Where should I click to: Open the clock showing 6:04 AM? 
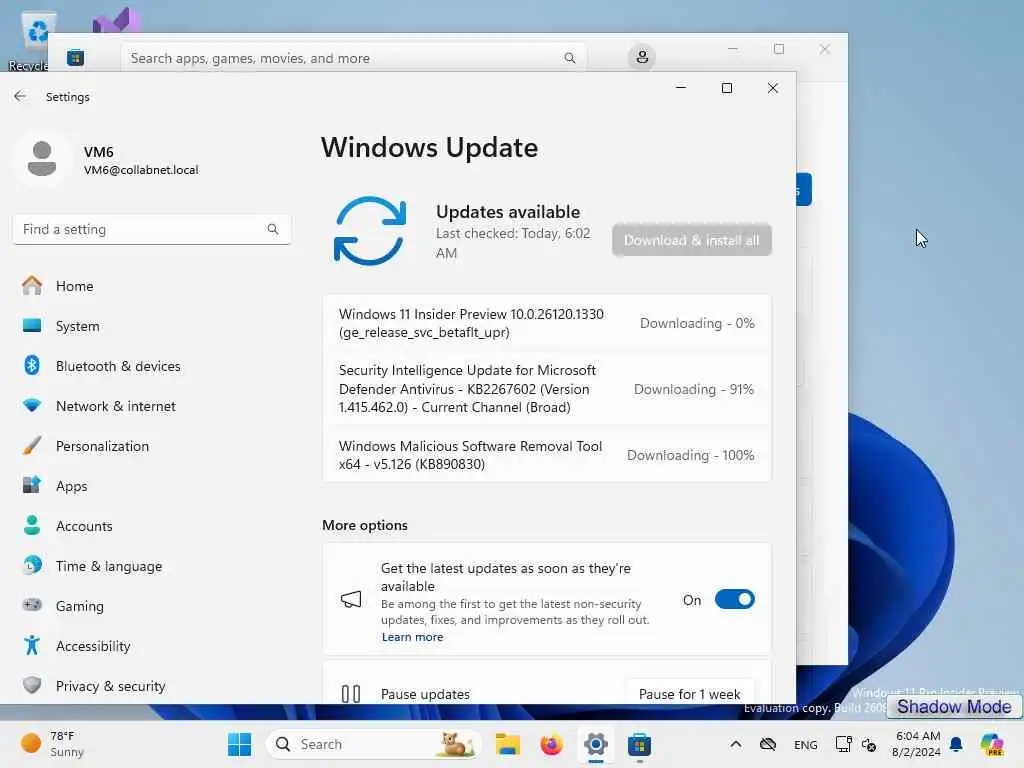click(x=917, y=744)
